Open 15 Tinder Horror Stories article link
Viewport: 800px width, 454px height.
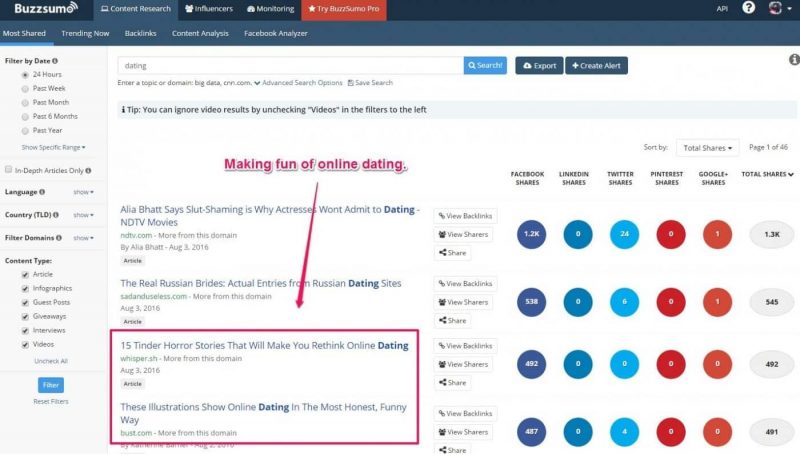click(264, 345)
